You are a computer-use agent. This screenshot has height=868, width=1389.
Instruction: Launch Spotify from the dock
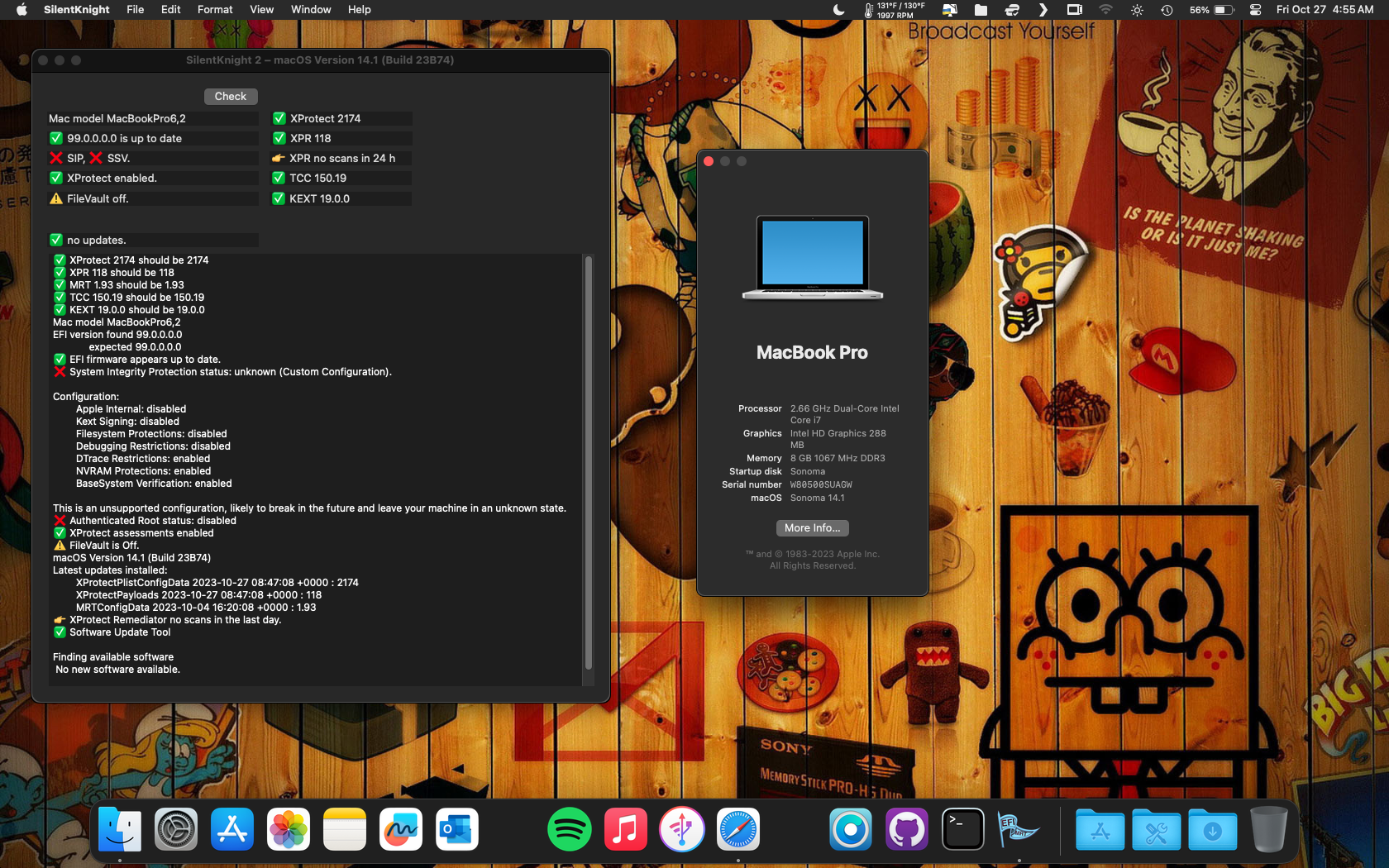pyautogui.click(x=569, y=830)
